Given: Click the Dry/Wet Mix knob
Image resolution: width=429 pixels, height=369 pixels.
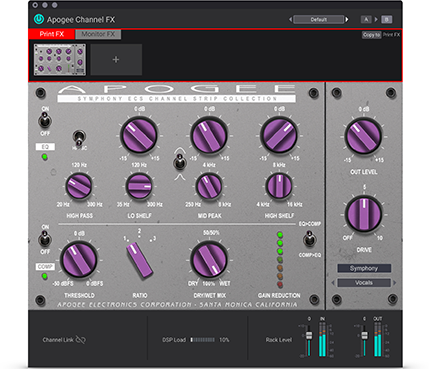Looking at the screenshot, I should (209, 260).
